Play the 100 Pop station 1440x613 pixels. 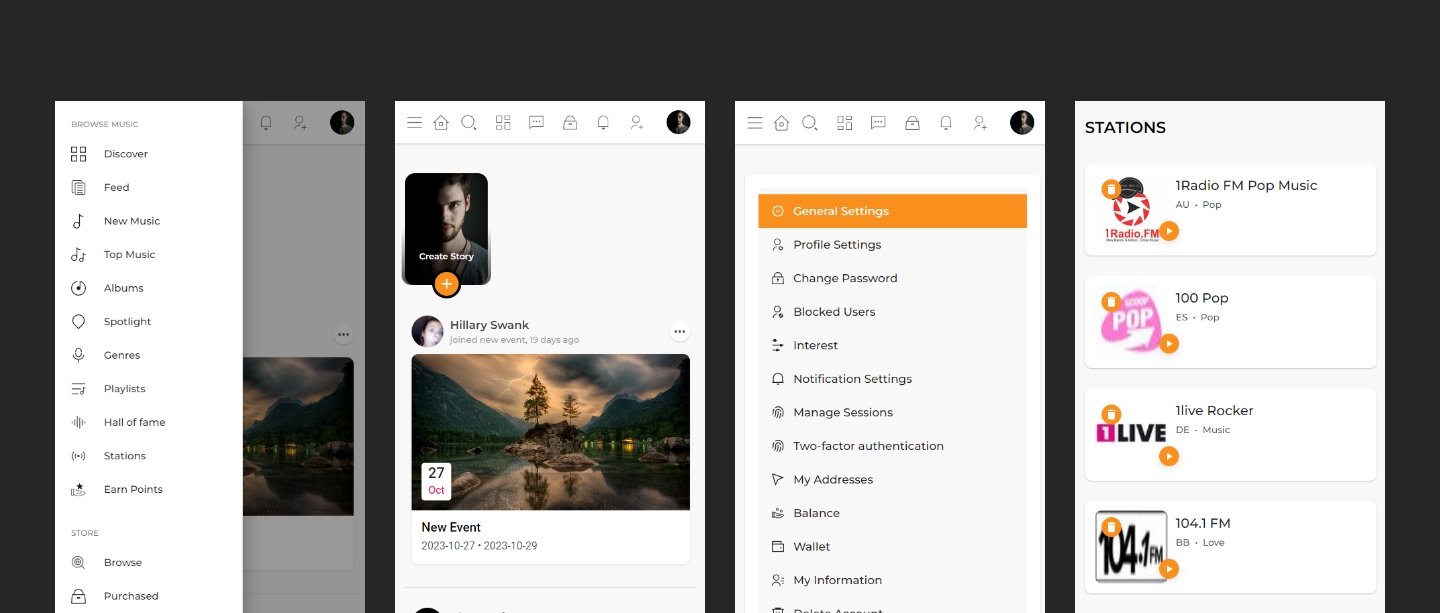coord(1169,344)
